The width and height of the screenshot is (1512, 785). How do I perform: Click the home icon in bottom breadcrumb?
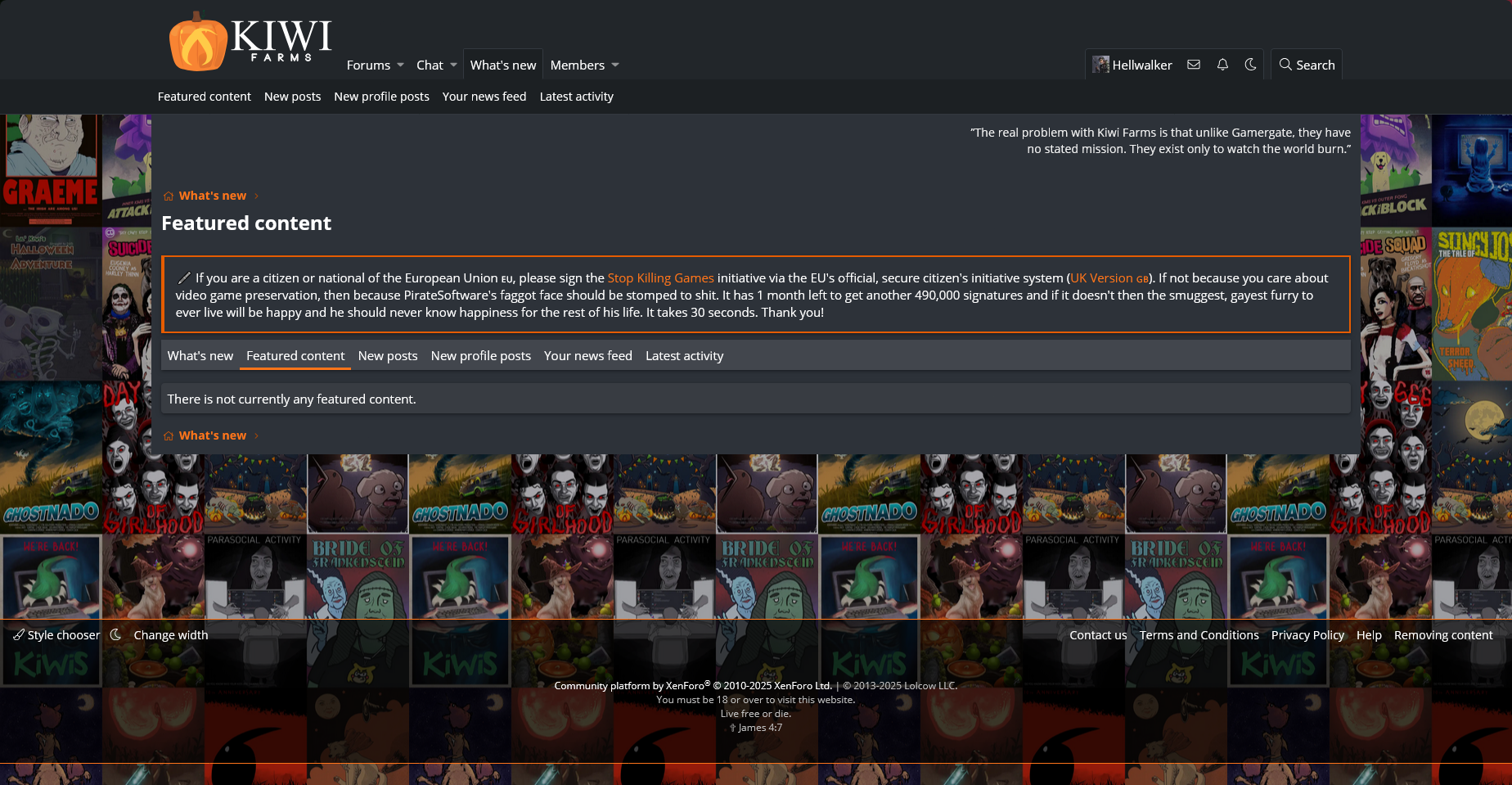point(169,435)
